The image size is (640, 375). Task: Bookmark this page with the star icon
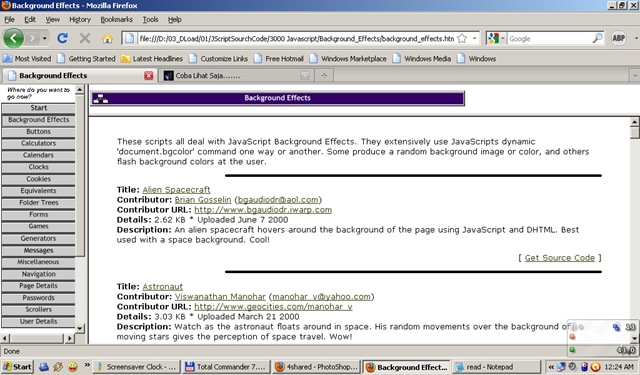pyautogui.click(x=462, y=38)
